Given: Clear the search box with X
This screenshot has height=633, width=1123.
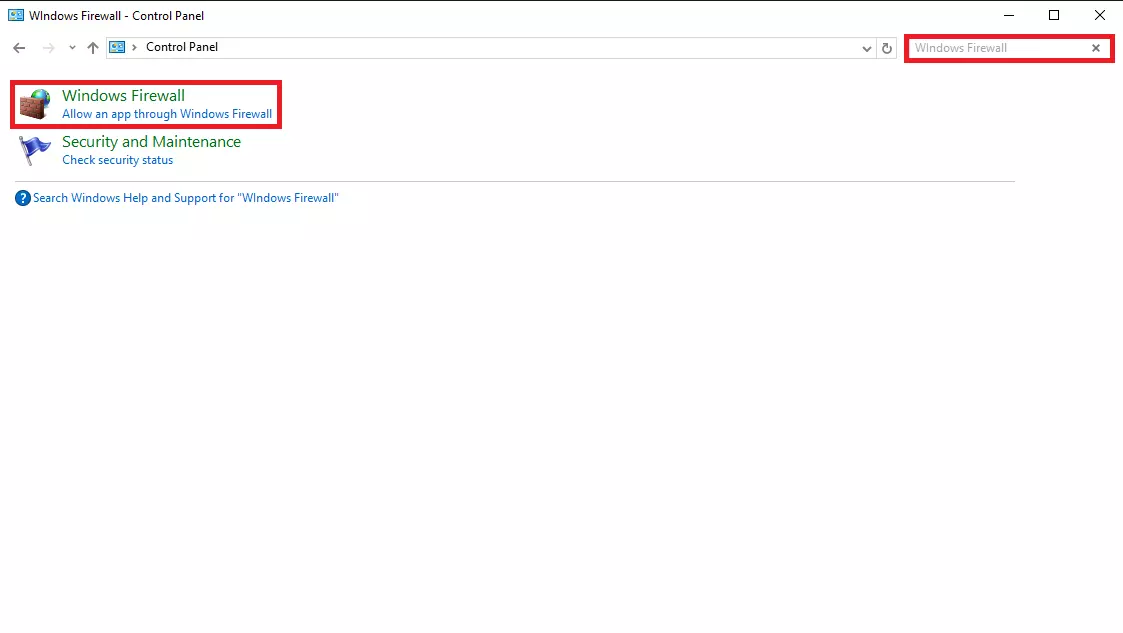Looking at the screenshot, I should click(1096, 48).
